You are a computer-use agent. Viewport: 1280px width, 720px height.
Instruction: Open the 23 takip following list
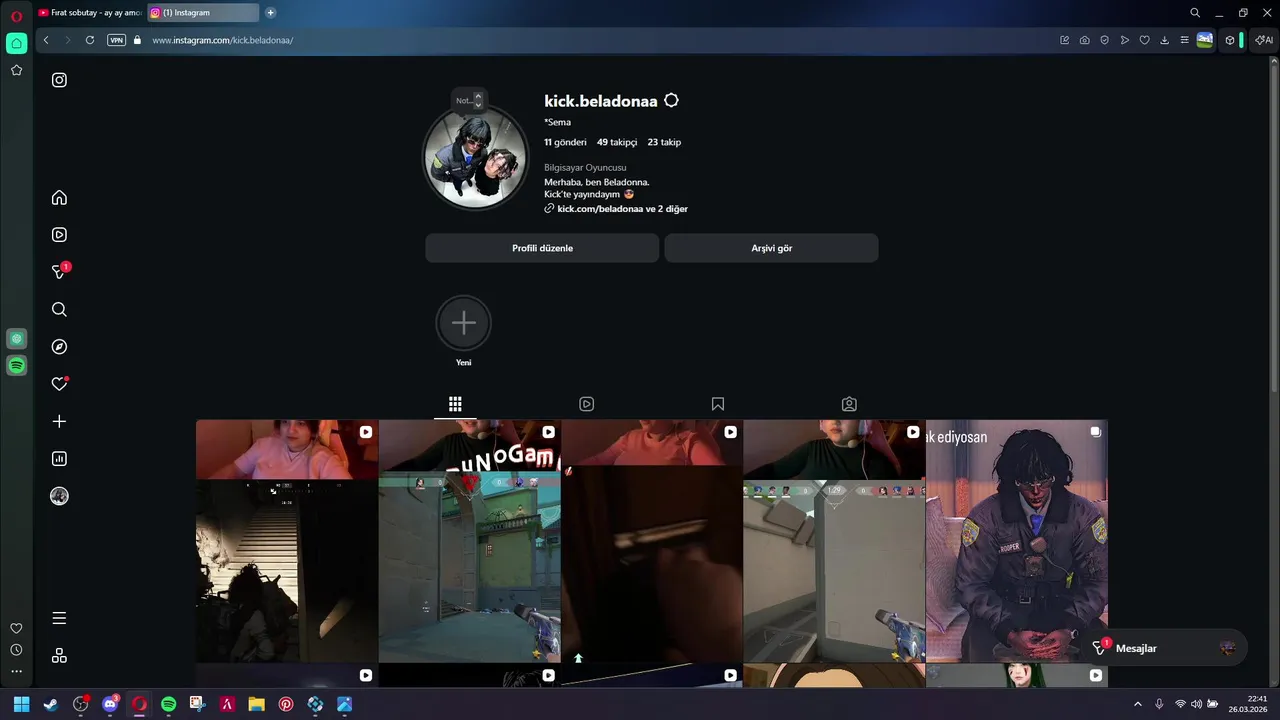point(664,142)
